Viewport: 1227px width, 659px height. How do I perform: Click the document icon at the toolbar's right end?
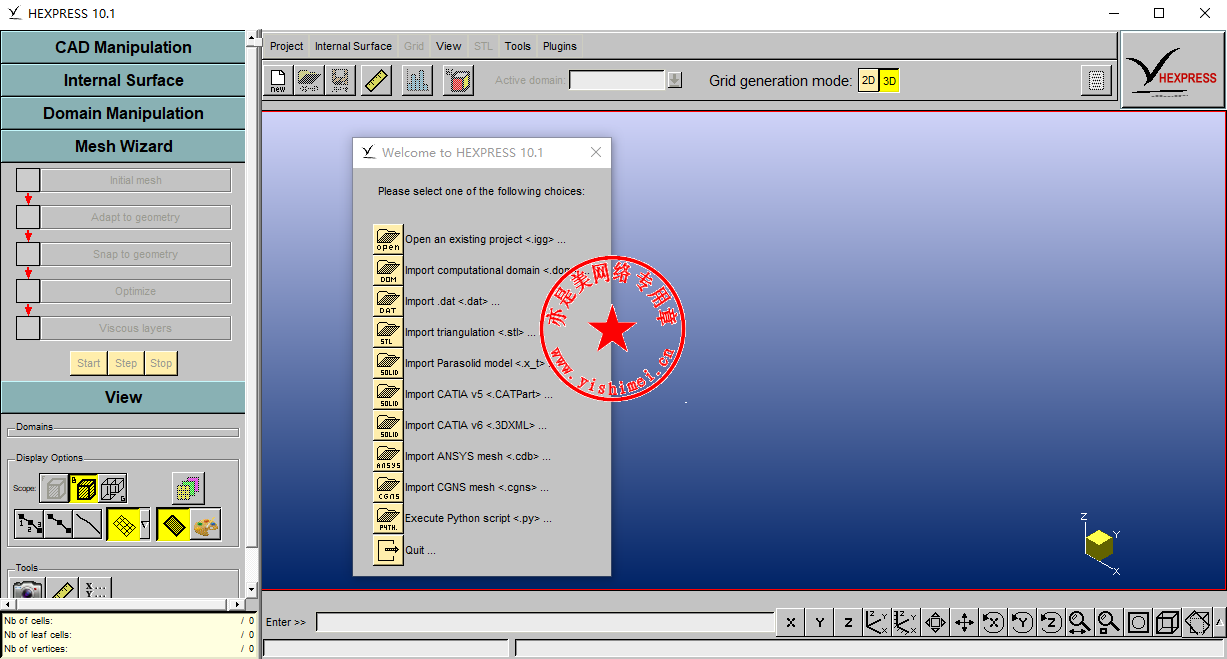click(x=1096, y=81)
